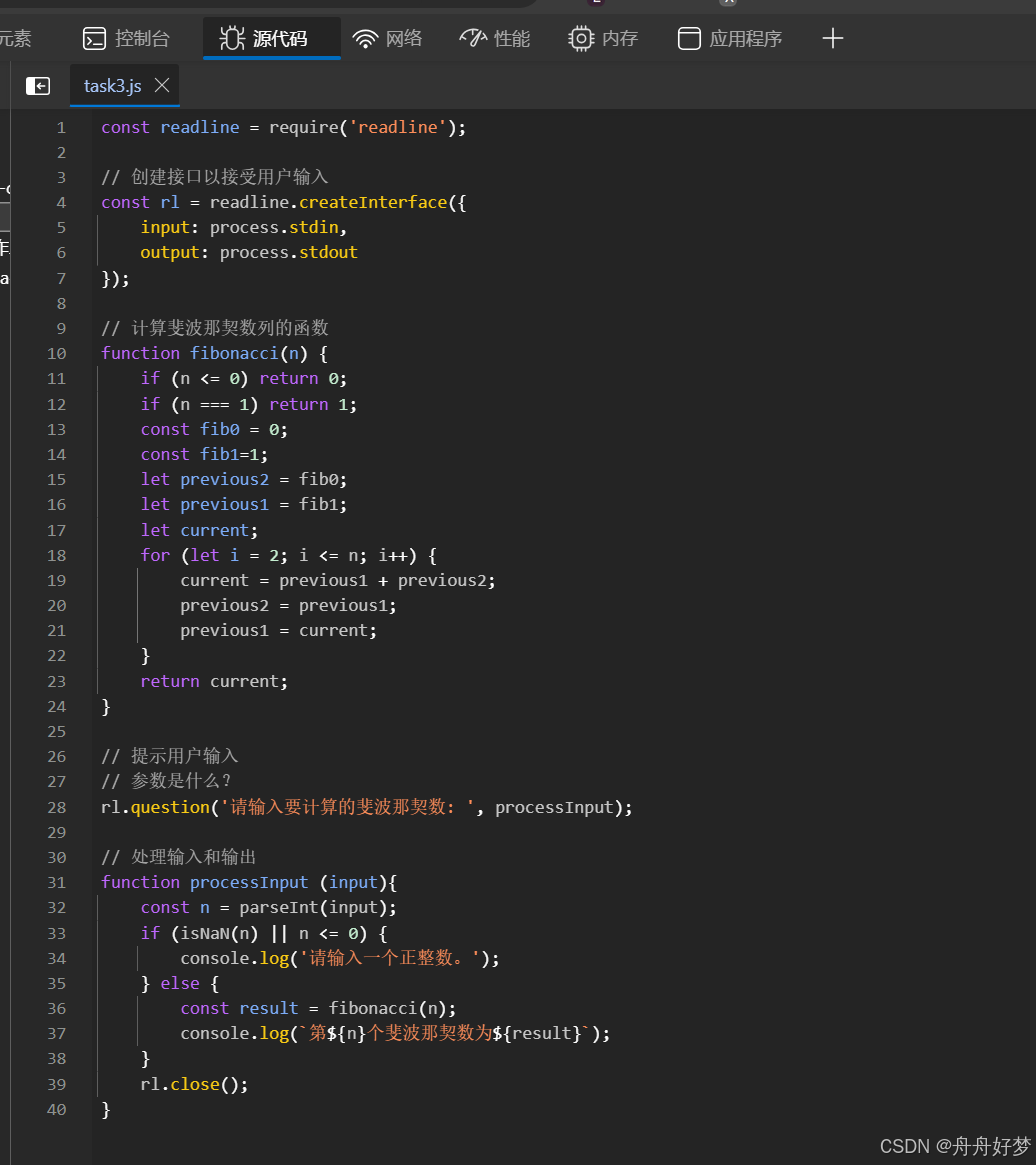Screen dimensions: 1036x1165
Task: Set breakpoint on line number 32
Action: coord(56,908)
